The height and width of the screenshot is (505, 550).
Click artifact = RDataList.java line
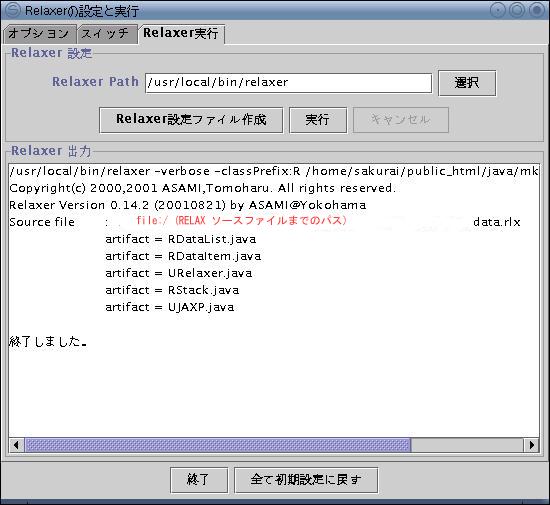[x=181, y=239]
